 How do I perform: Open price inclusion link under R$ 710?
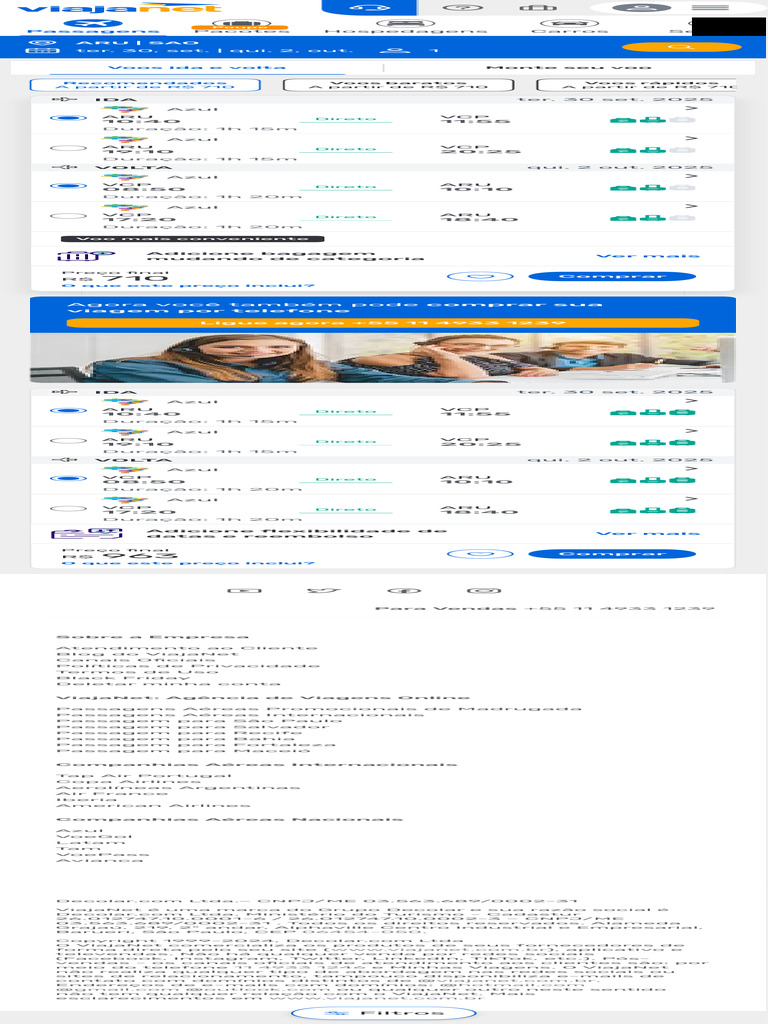(x=188, y=286)
